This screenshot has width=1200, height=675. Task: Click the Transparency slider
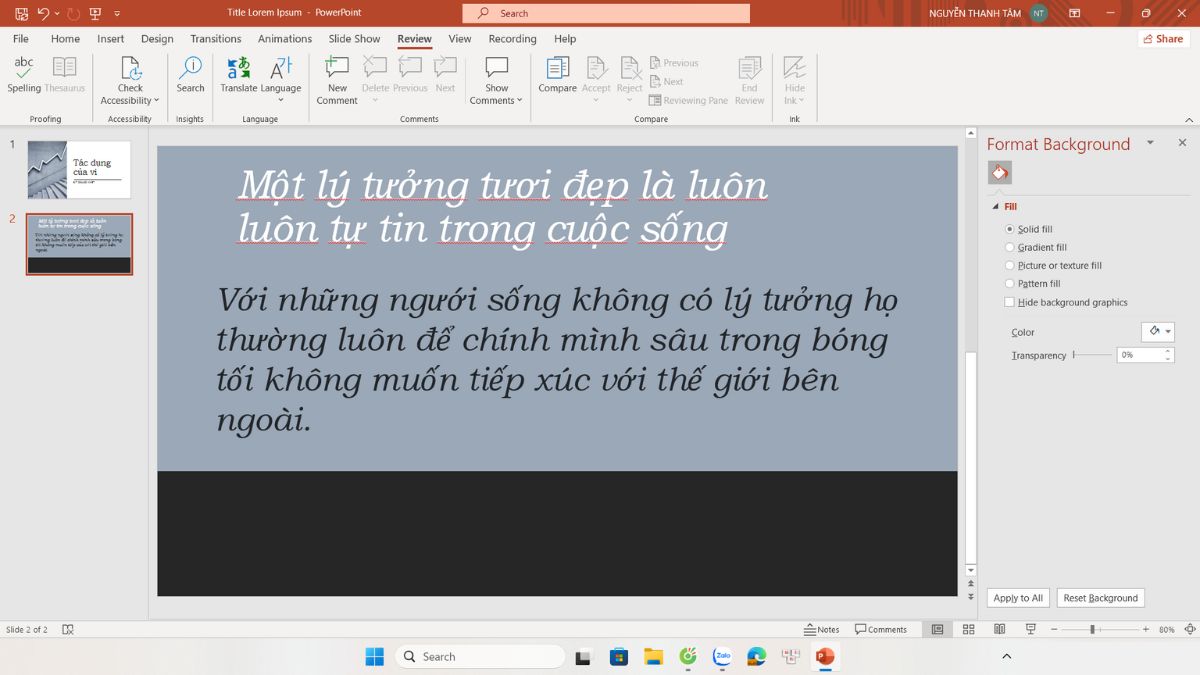(1092, 355)
